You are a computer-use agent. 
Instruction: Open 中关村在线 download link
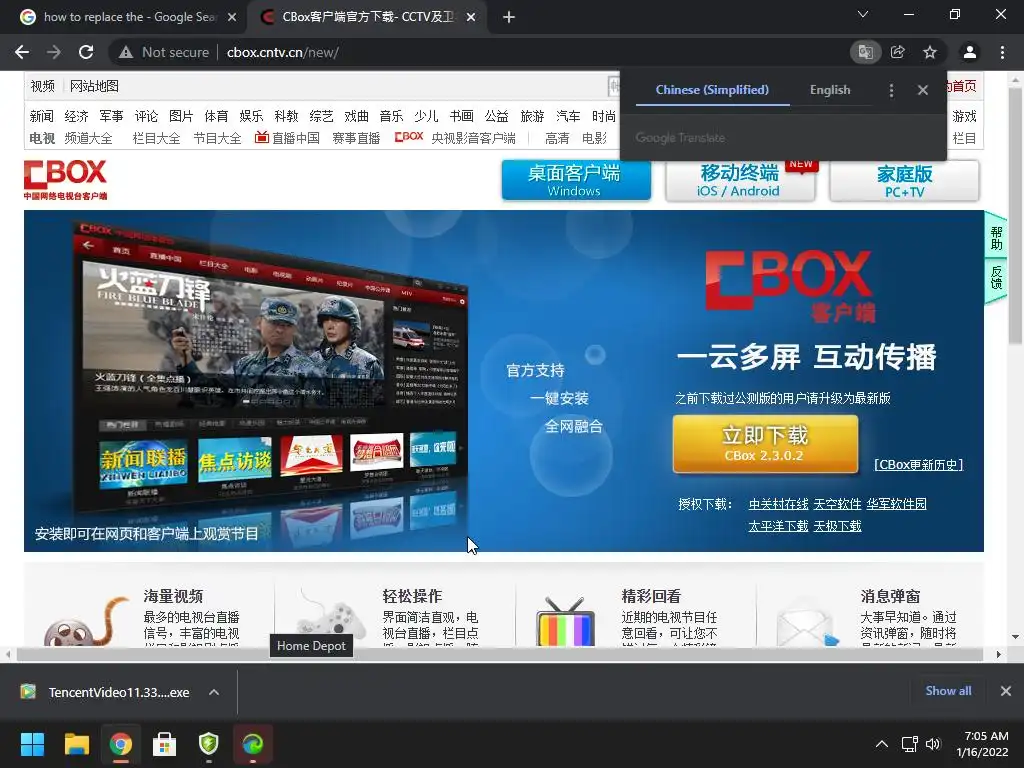click(x=778, y=504)
